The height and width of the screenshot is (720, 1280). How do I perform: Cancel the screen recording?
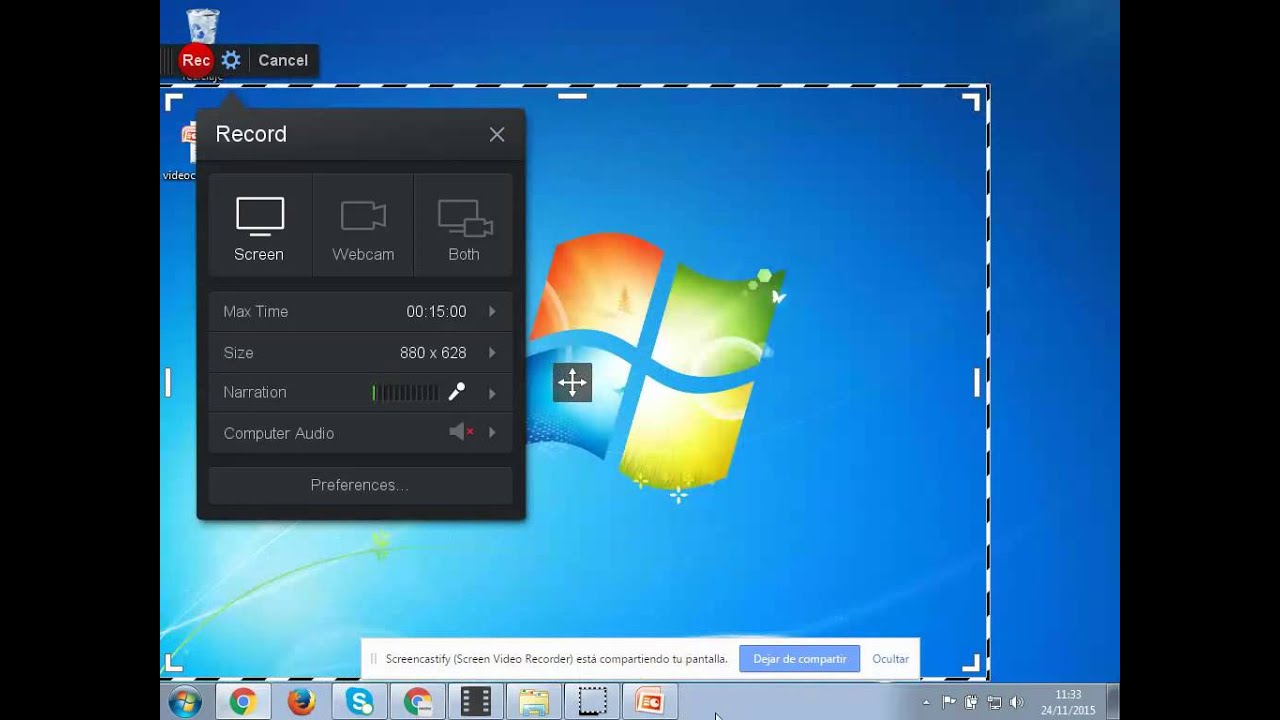pos(283,60)
